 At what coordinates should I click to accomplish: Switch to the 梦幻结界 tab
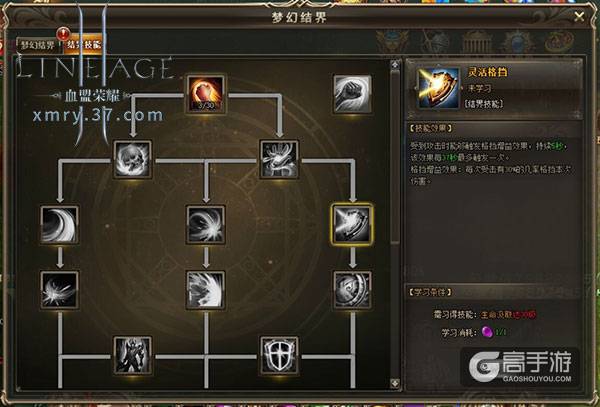point(38,45)
